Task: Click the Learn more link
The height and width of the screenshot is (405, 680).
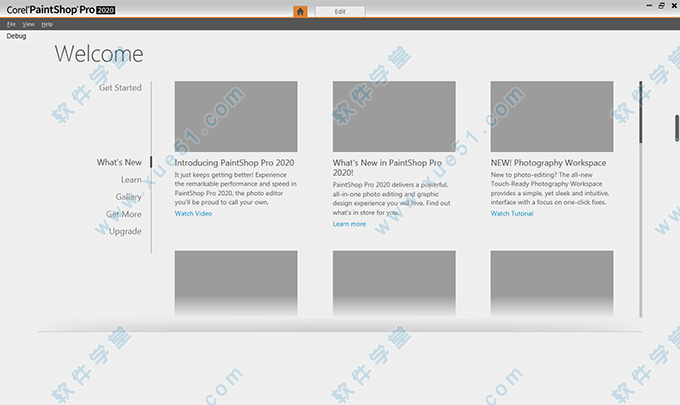Action: (349, 224)
